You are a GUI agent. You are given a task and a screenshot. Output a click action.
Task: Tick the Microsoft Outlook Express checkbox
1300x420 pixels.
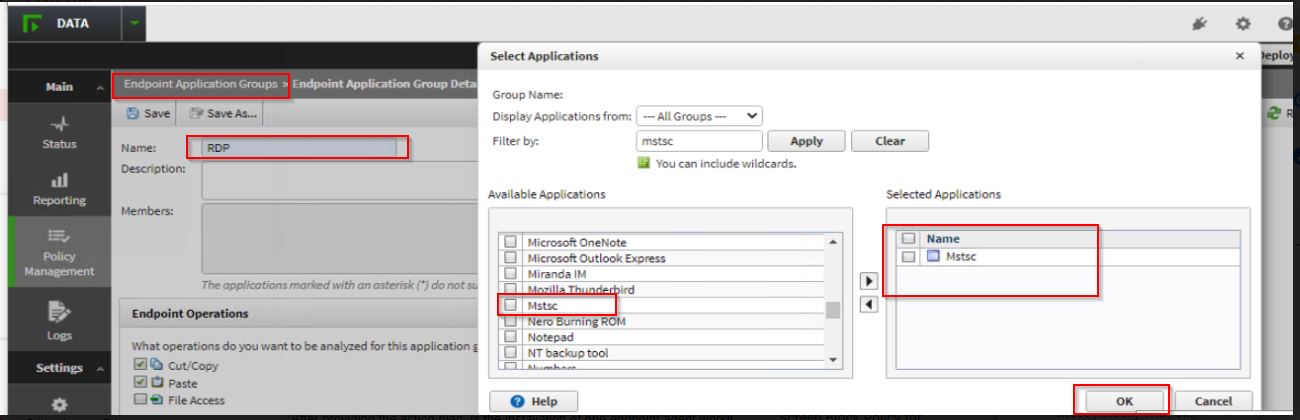pyautogui.click(x=511, y=258)
